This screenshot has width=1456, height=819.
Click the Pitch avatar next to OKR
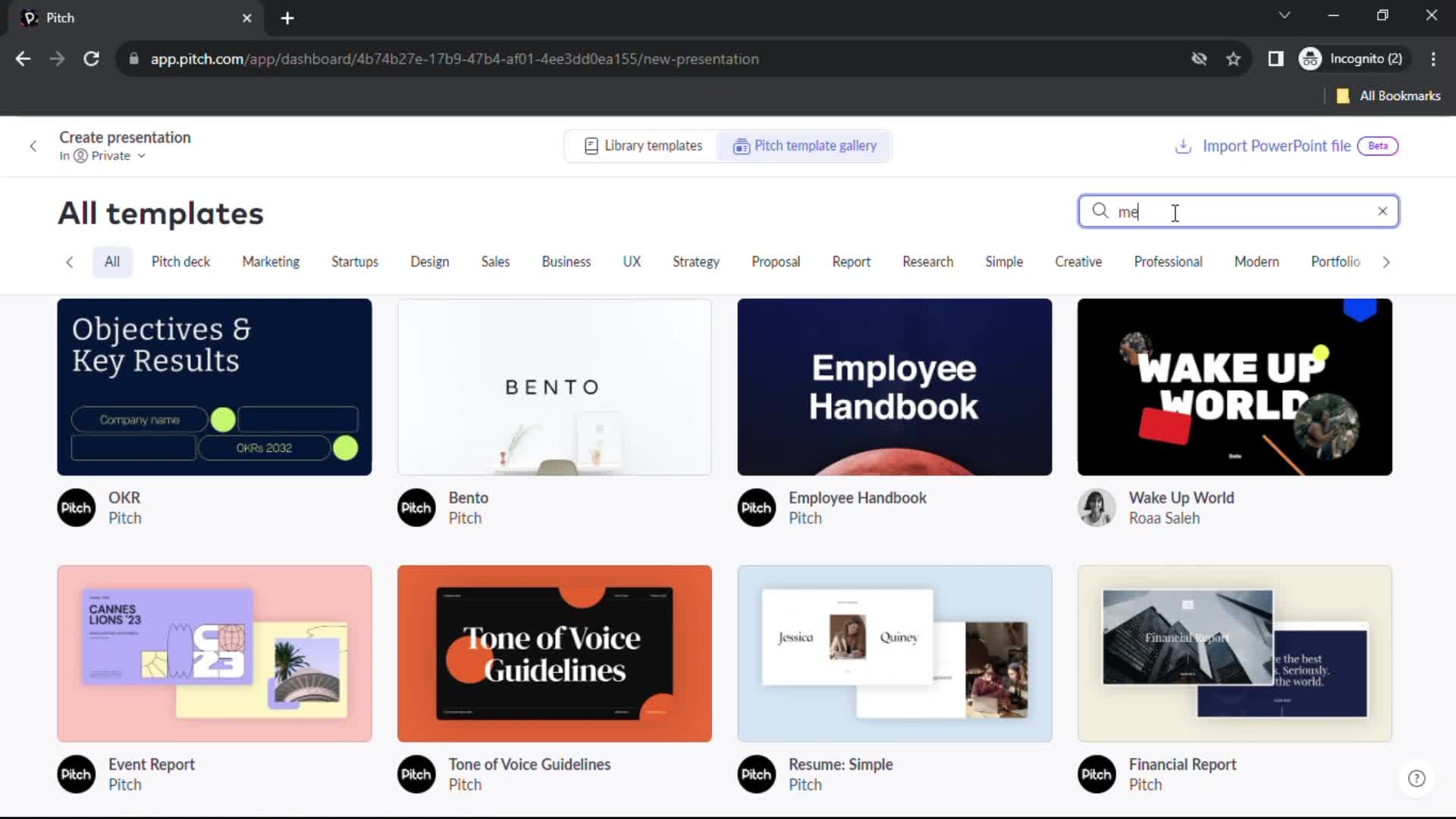tap(77, 508)
